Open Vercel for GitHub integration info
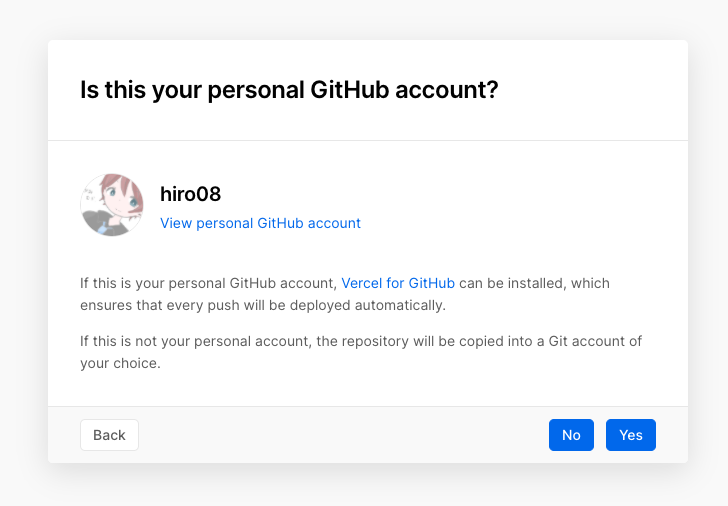The image size is (728, 506). coord(398,283)
